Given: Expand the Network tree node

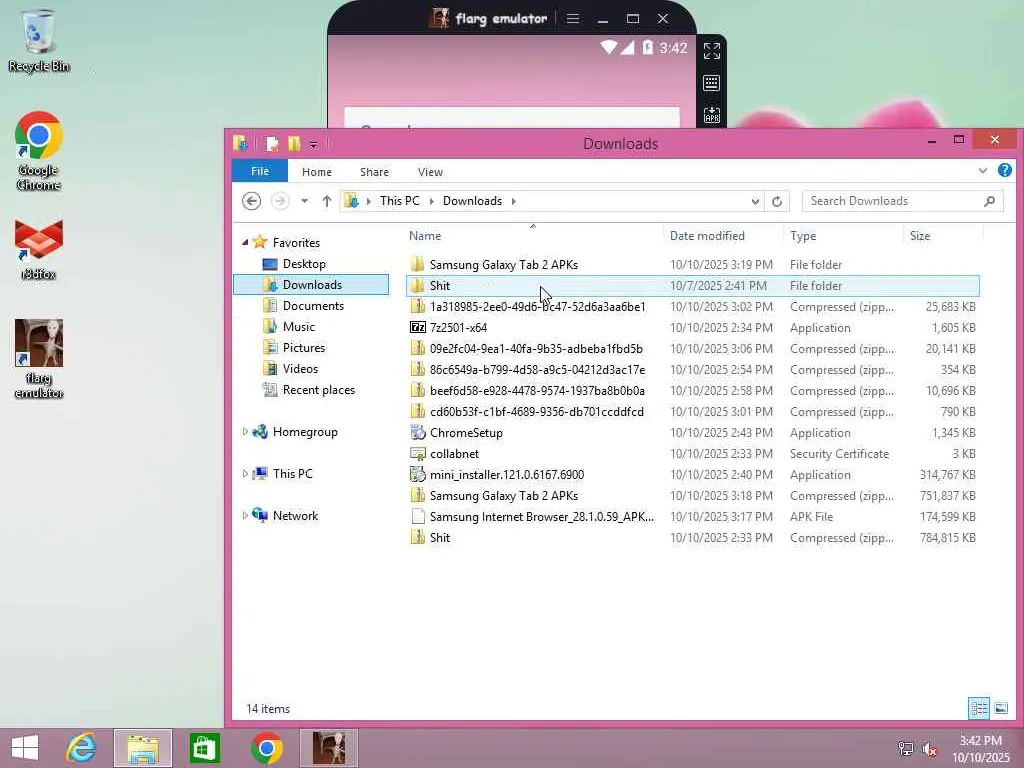Looking at the screenshot, I should click(x=245, y=515).
